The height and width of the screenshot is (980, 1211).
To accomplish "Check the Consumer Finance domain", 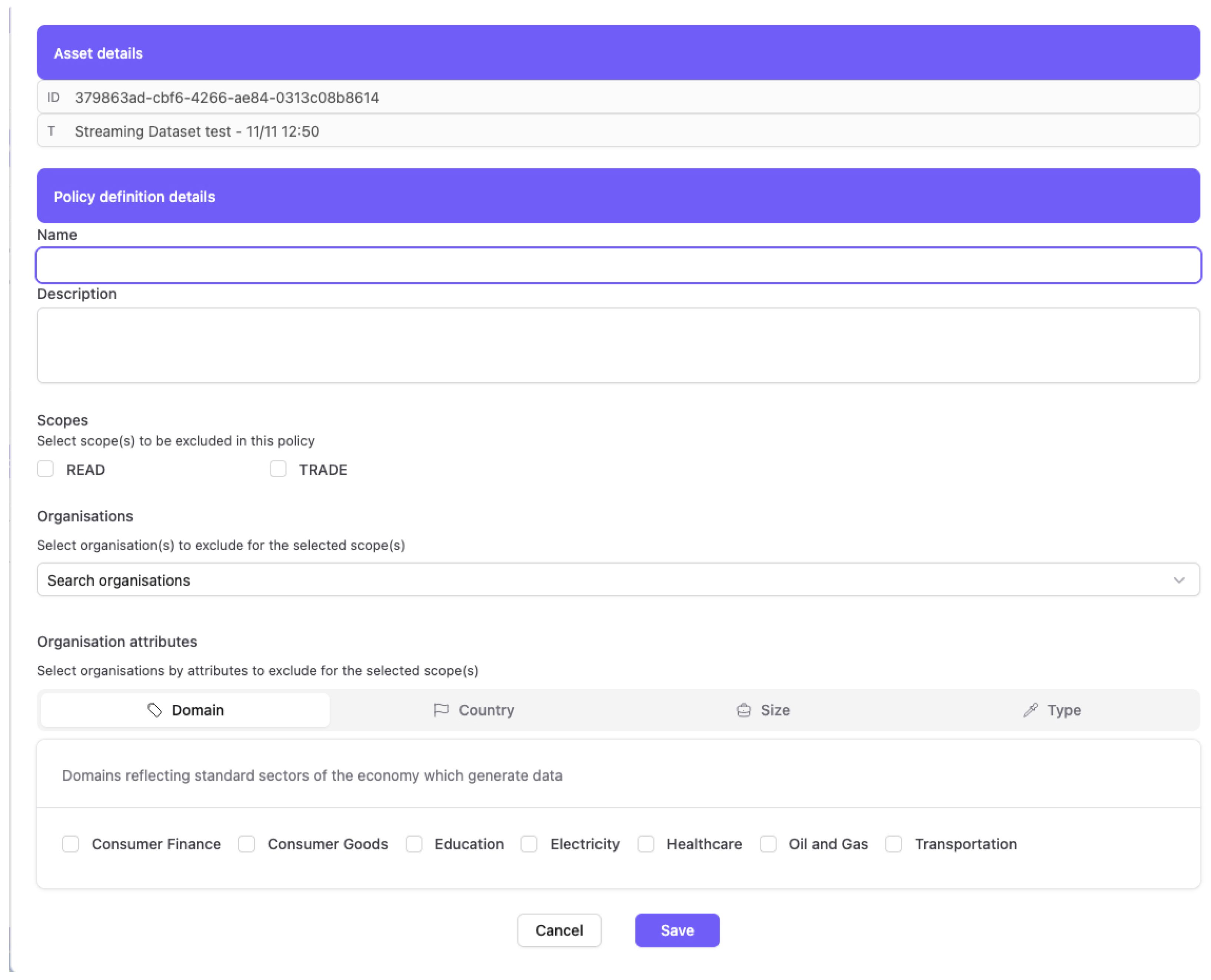I will click(x=70, y=844).
